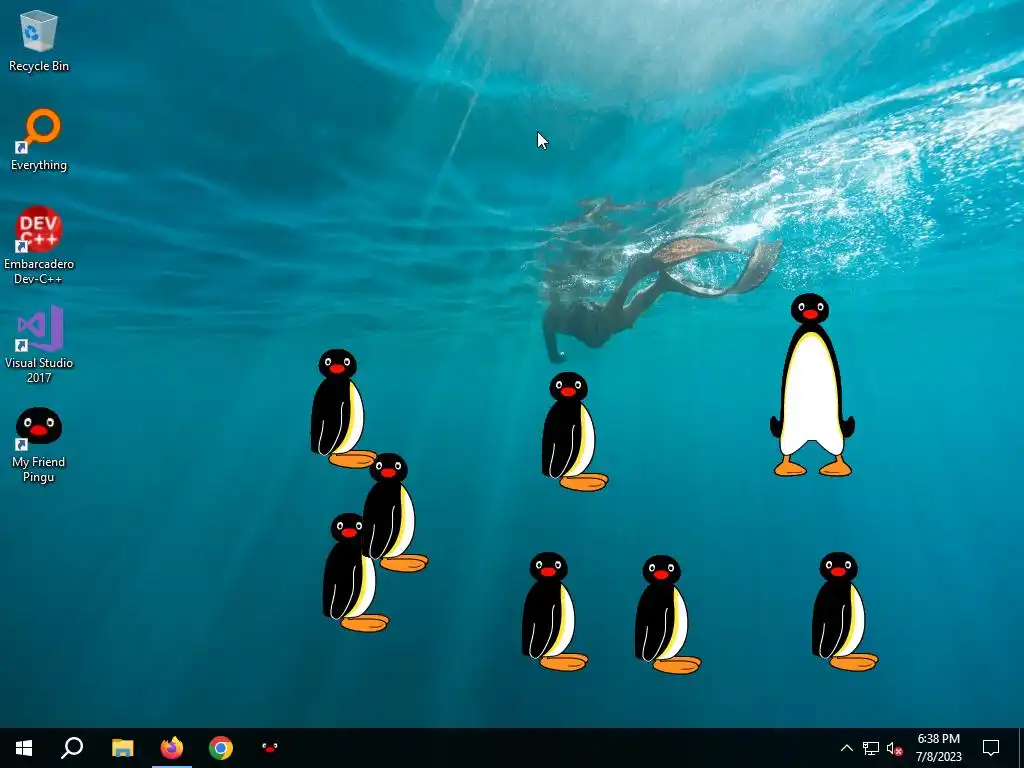Show hidden system tray icons
The height and width of the screenshot is (768, 1024).
tap(846, 748)
